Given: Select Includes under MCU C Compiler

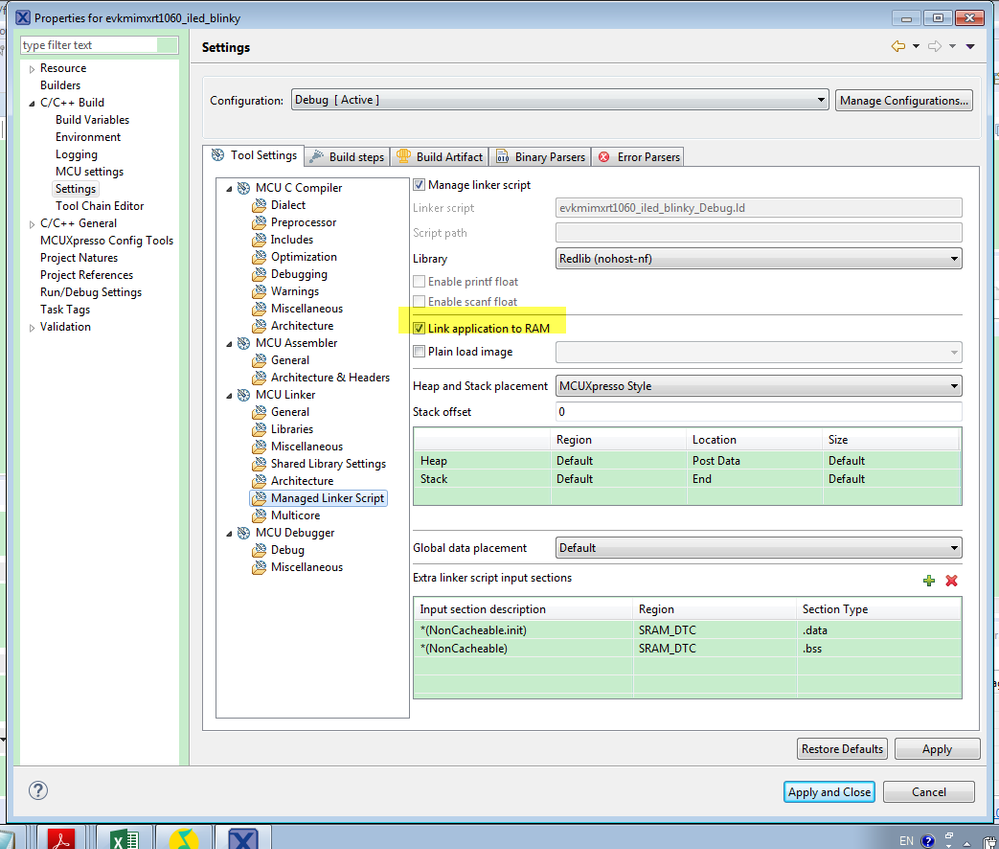Looking at the screenshot, I should pos(292,239).
